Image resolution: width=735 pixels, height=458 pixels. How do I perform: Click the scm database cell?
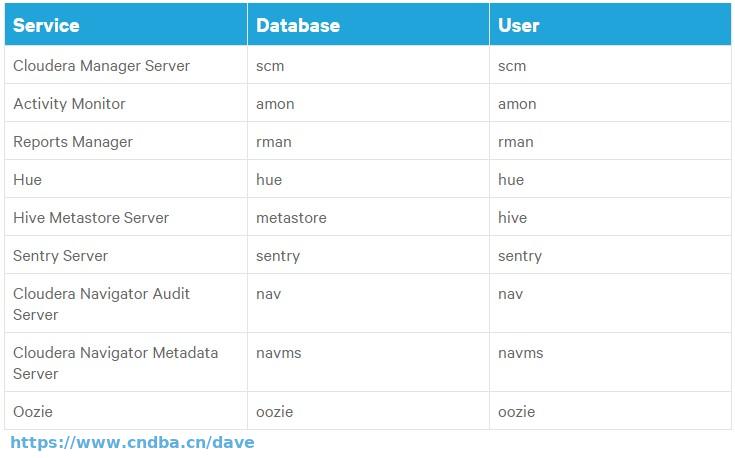click(x=368, y=65)
